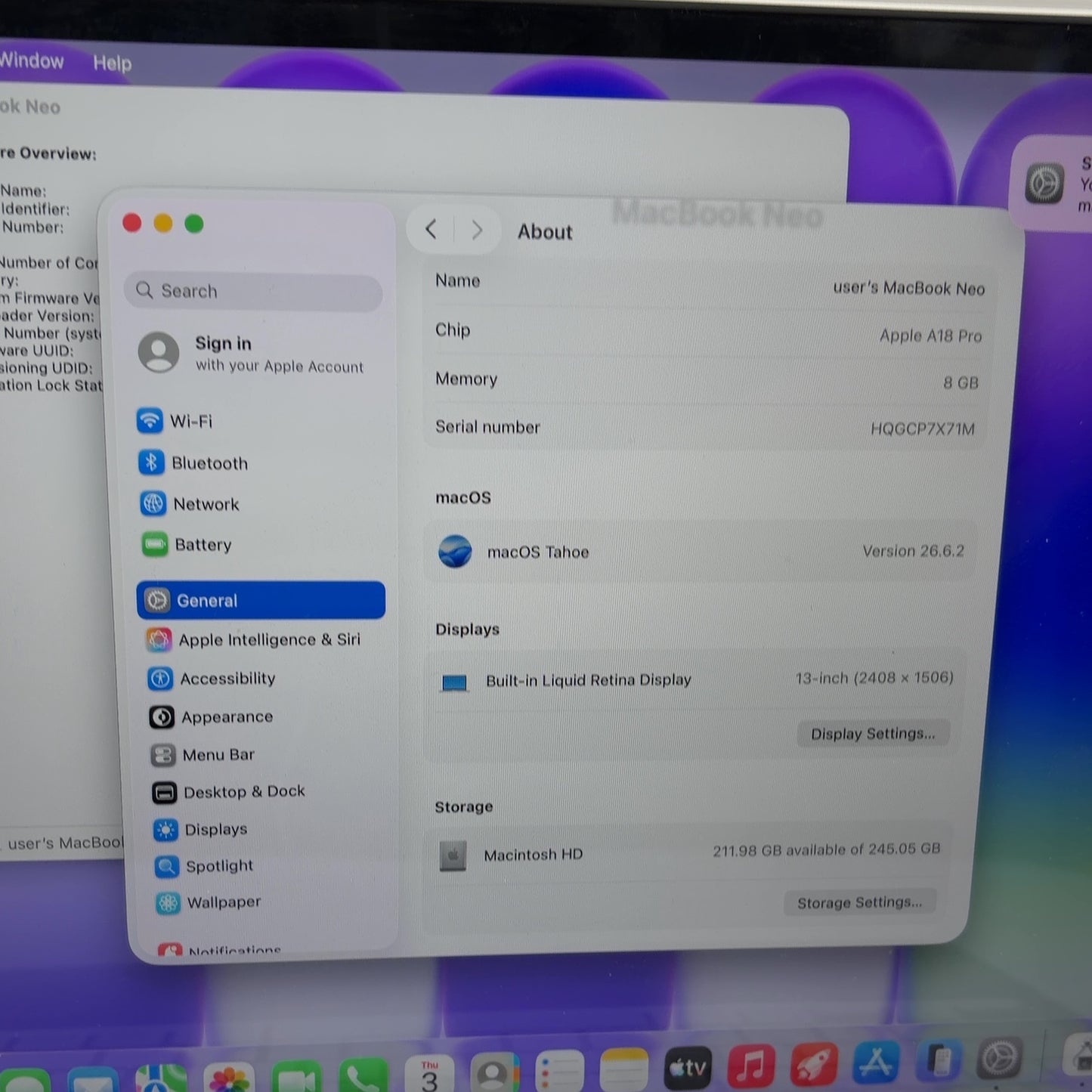Go to Wallpaper settings
The width and height of the screenshot is (1092, 1092).
(x=209, y=902)
